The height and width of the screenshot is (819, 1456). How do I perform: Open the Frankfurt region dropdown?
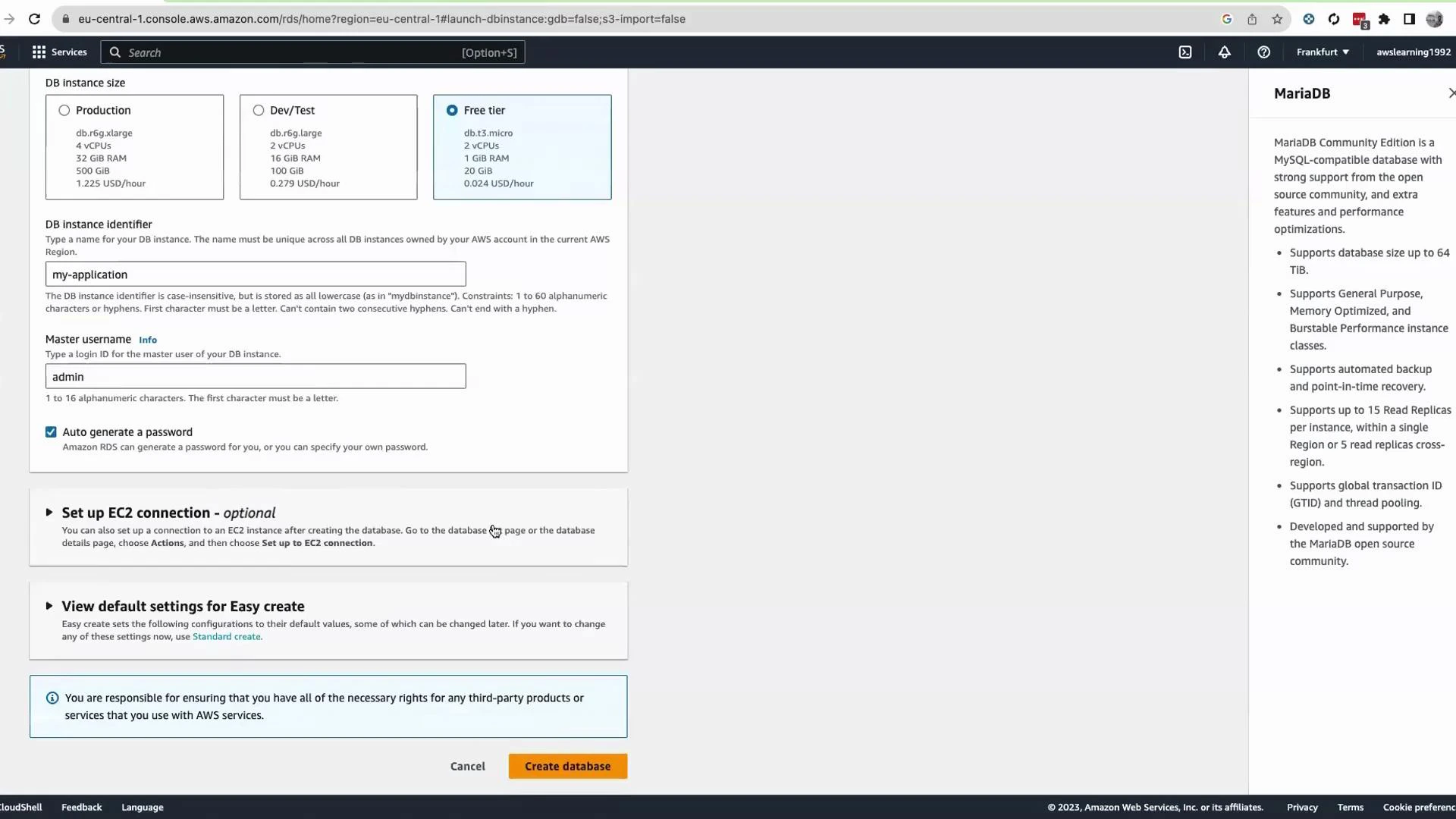tap(1322, 52)
